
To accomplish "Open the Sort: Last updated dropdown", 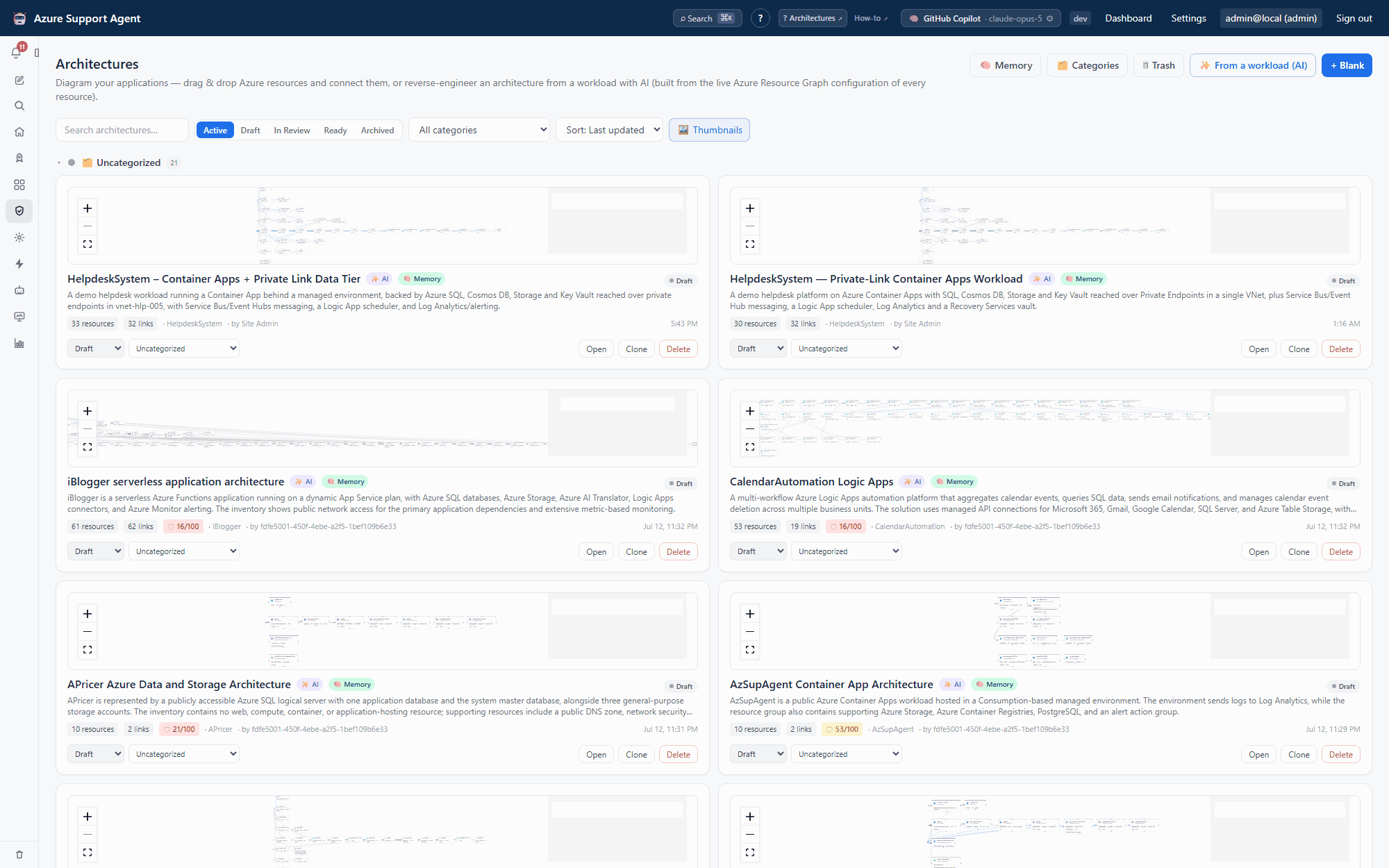I will click(609, 130).
